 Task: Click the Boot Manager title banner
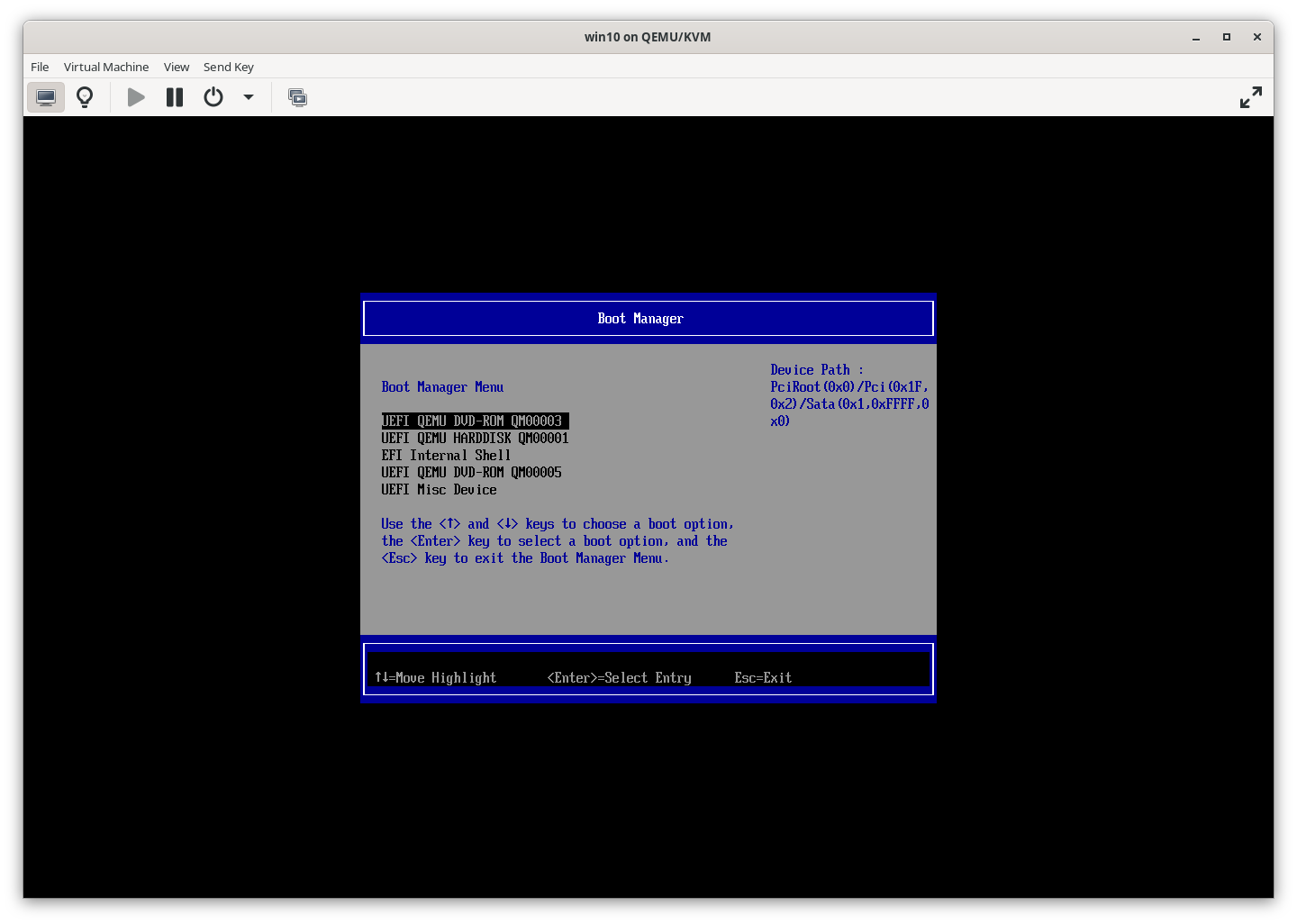648,319
